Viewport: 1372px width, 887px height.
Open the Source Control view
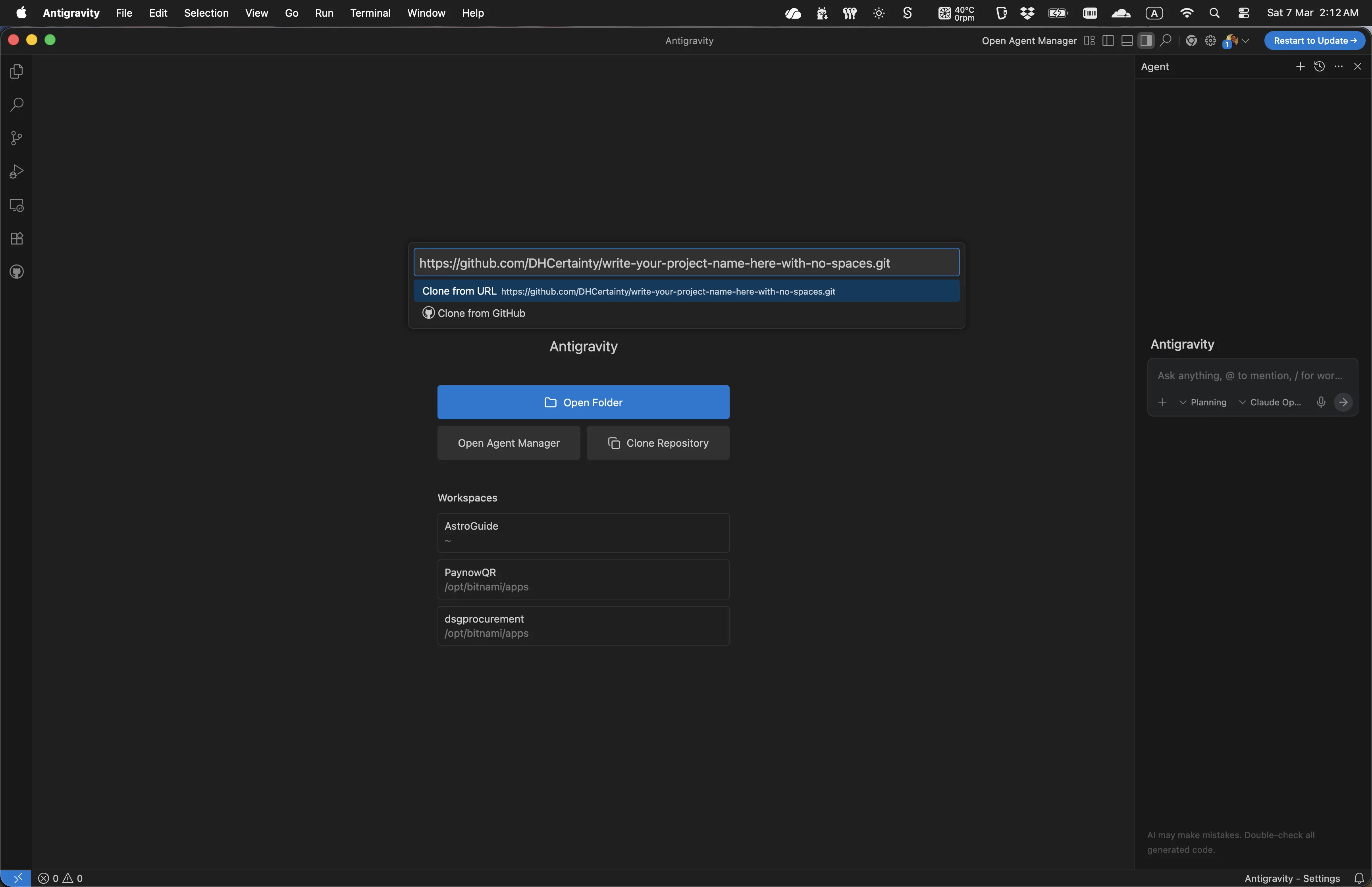(x=17, y=138)
